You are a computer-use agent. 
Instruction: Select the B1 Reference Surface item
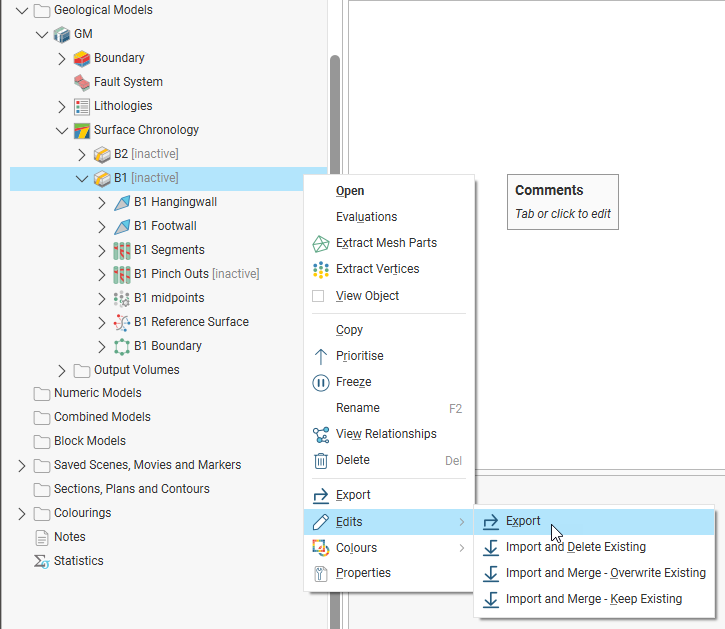click(191, 322)
